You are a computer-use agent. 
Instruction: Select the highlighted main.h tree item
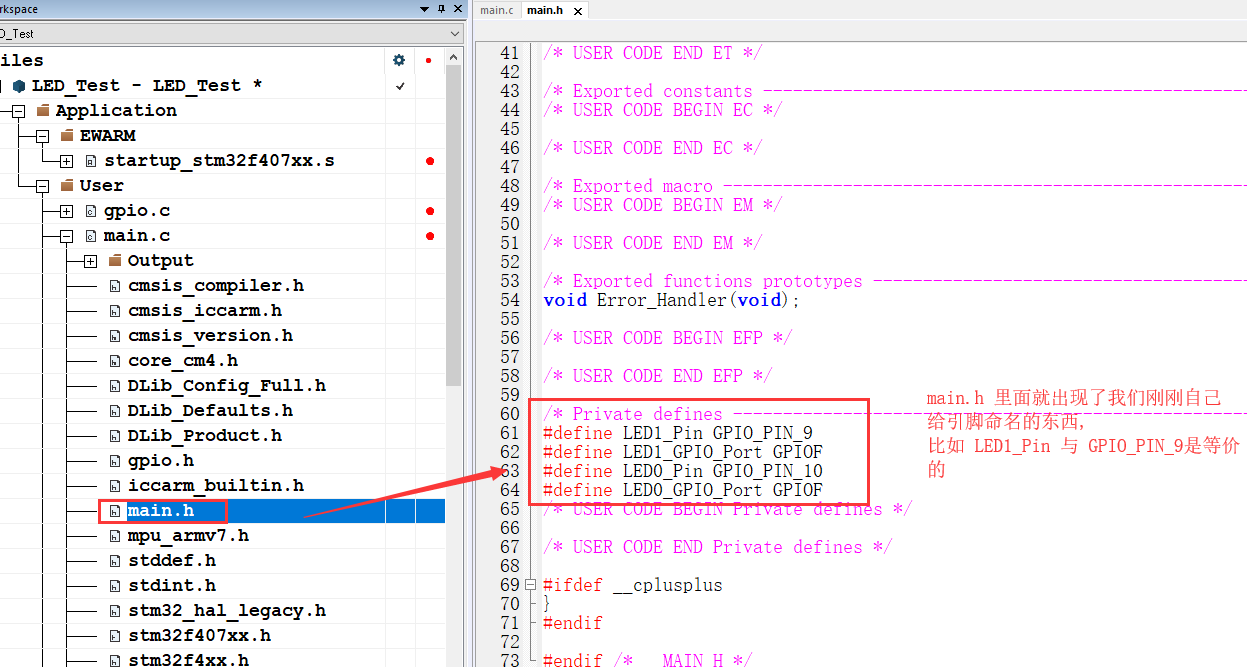tap(160, 511)
